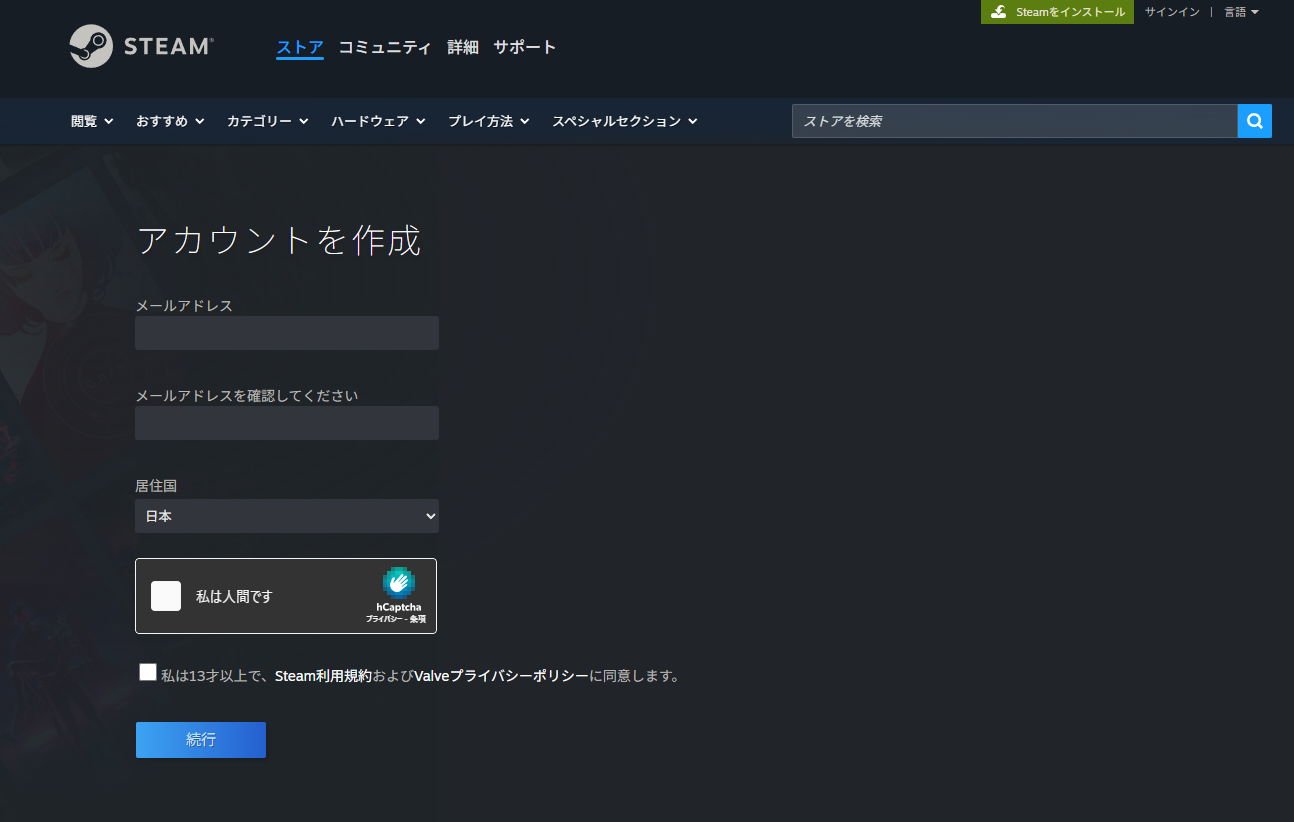
Task: Open the 居住国 country dropdown
Action: pos(287,516)
